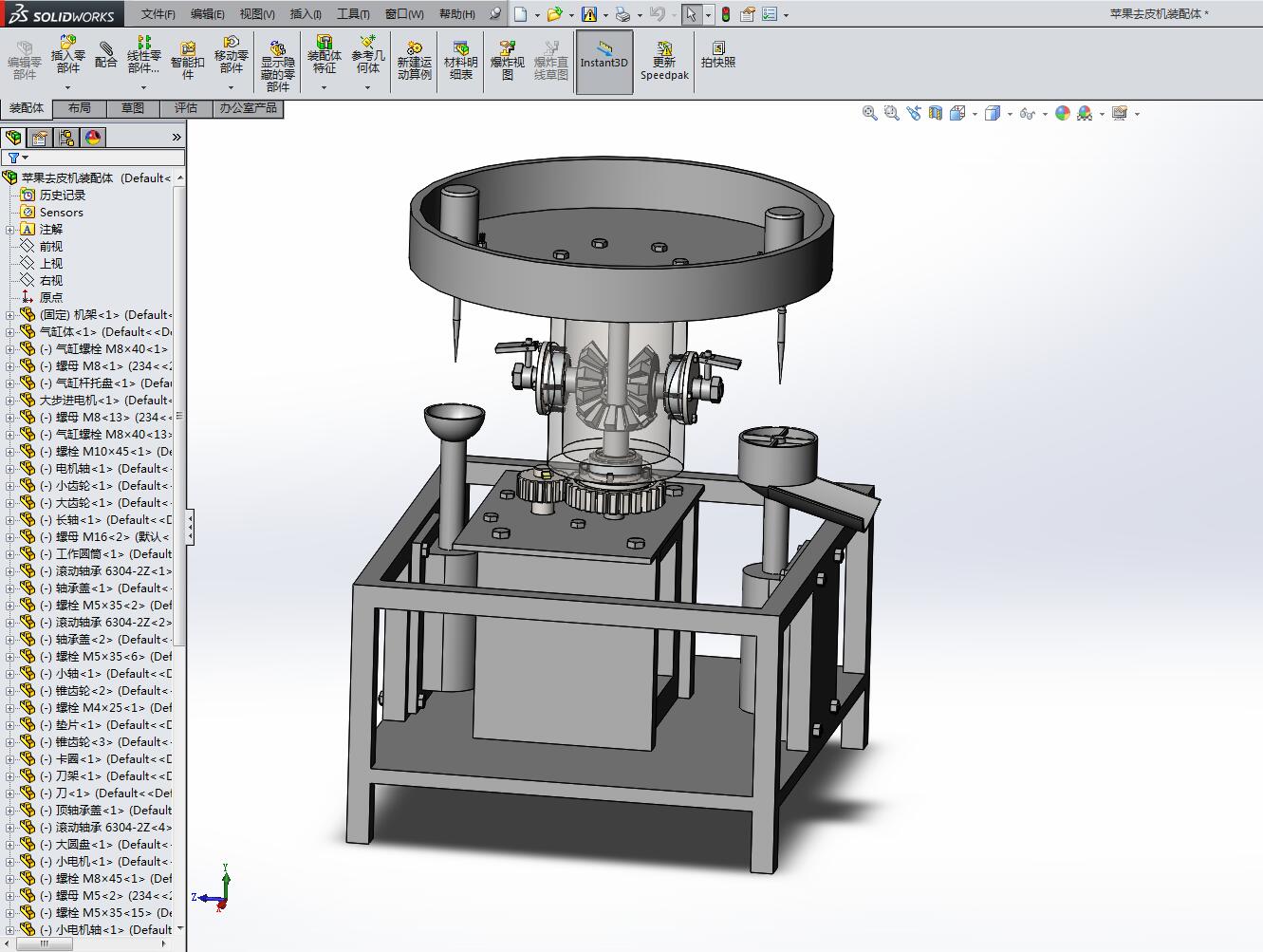Select 大齿轮<1> in the feature tree

[84, 503]
